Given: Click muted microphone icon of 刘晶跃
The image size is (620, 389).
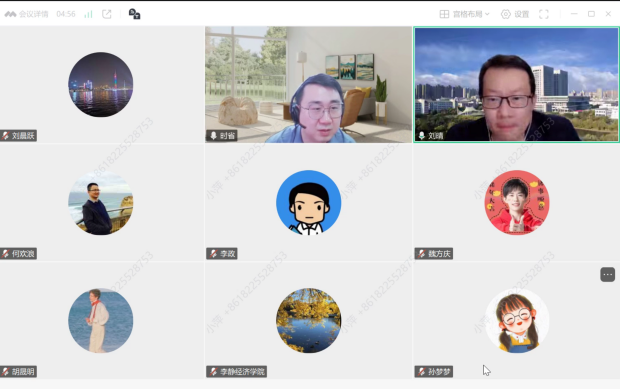Looking at the screenshot, I should 6,136.
